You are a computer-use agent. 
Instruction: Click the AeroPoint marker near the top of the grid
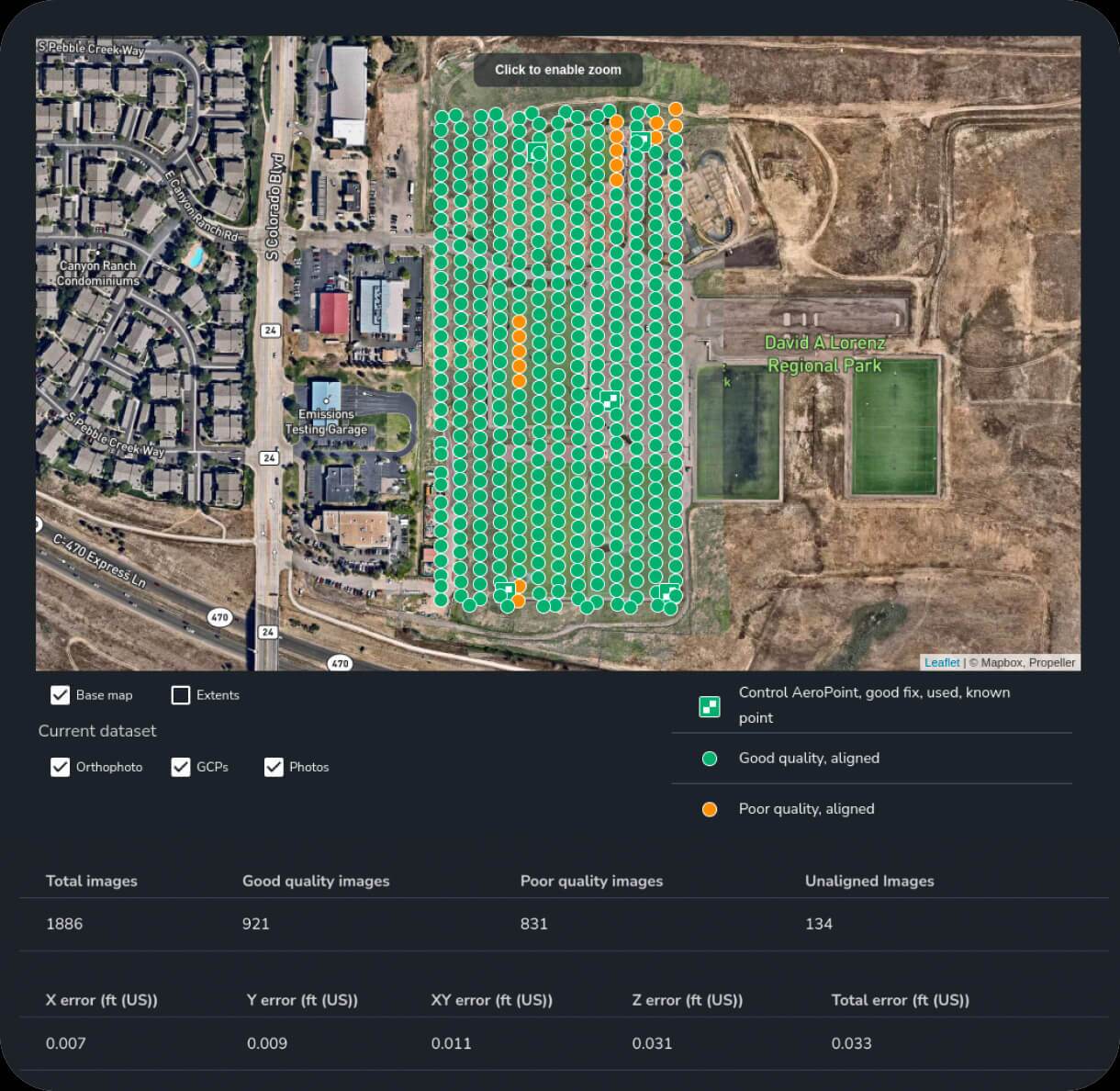pyautogui.click(x=539, y=150)
